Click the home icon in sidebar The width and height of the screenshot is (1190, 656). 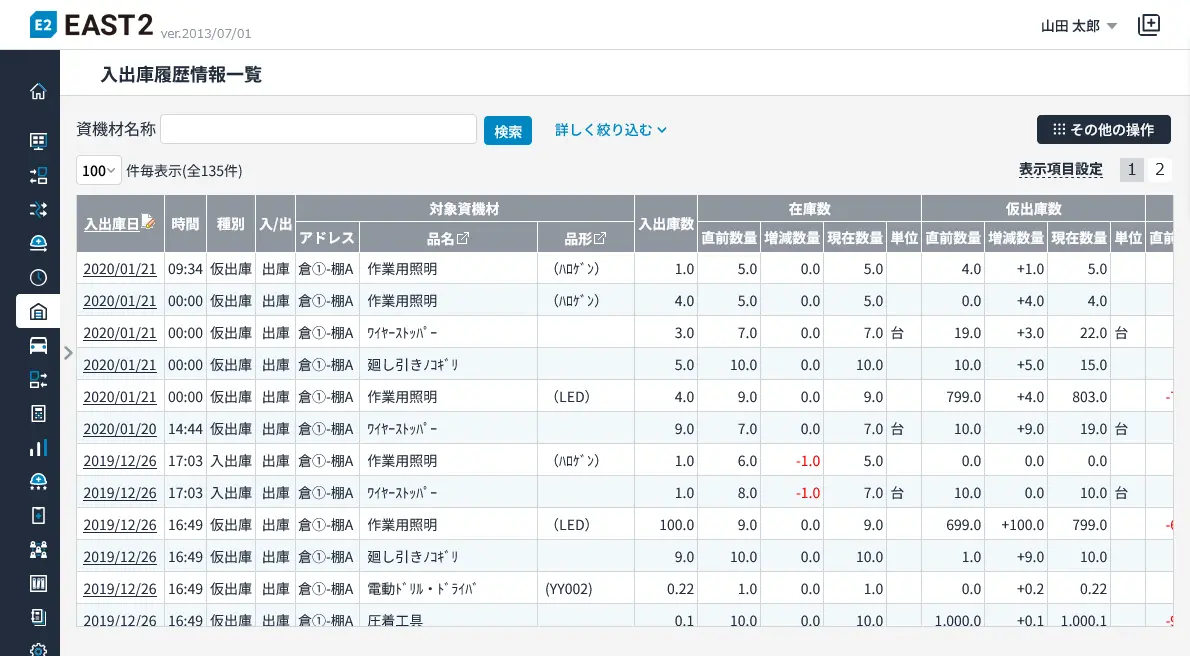coord(38,92)
